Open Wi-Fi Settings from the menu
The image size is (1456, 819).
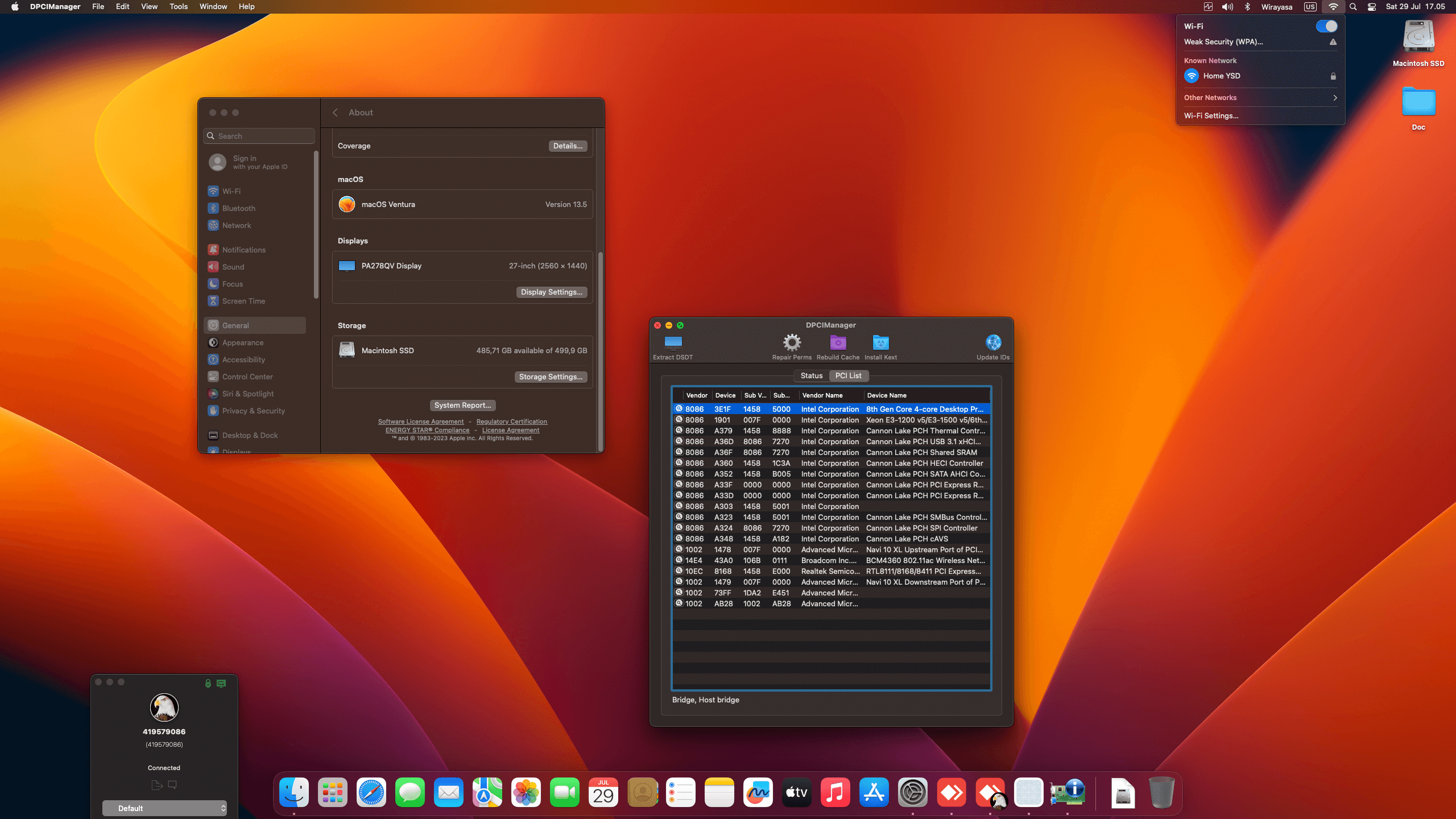[x=1211, y=115]
